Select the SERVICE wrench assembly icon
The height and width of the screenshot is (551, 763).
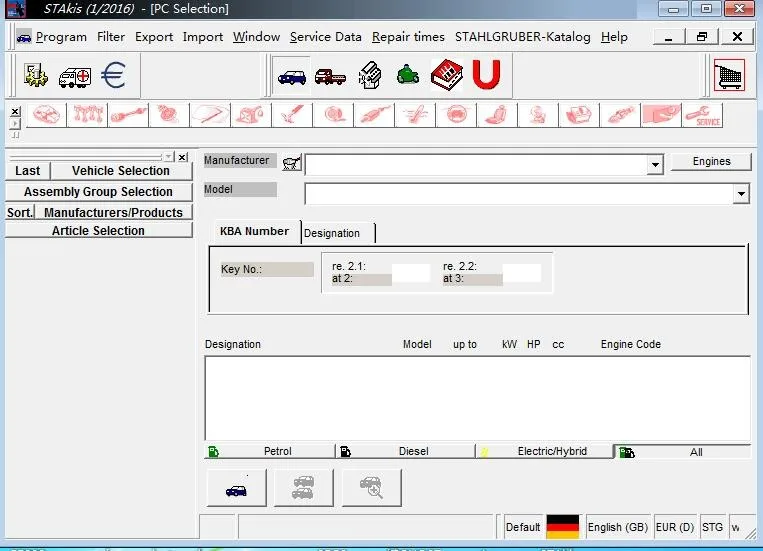click(x=702, y=115)
